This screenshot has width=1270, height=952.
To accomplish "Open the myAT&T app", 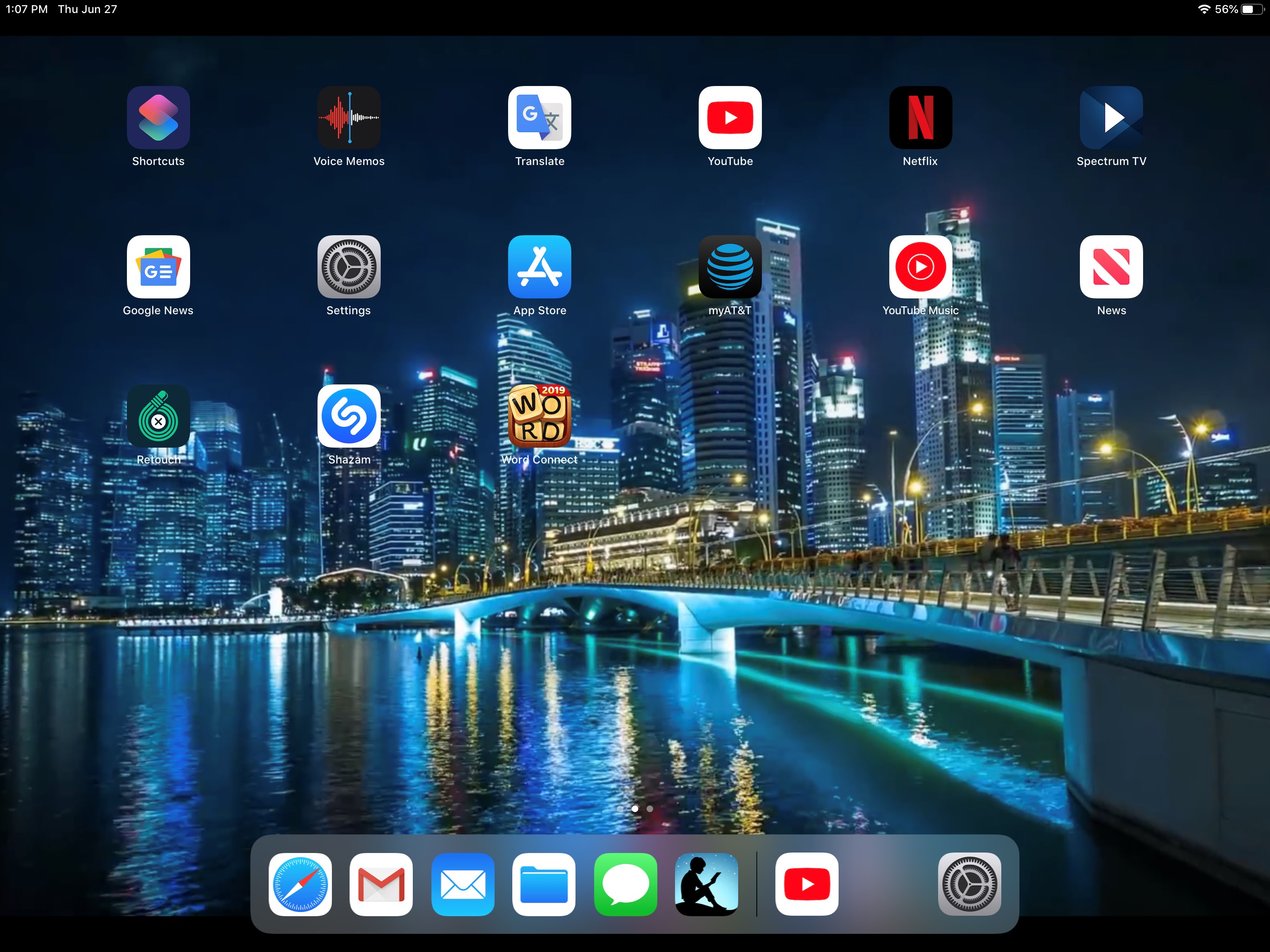I will point(730,267).
